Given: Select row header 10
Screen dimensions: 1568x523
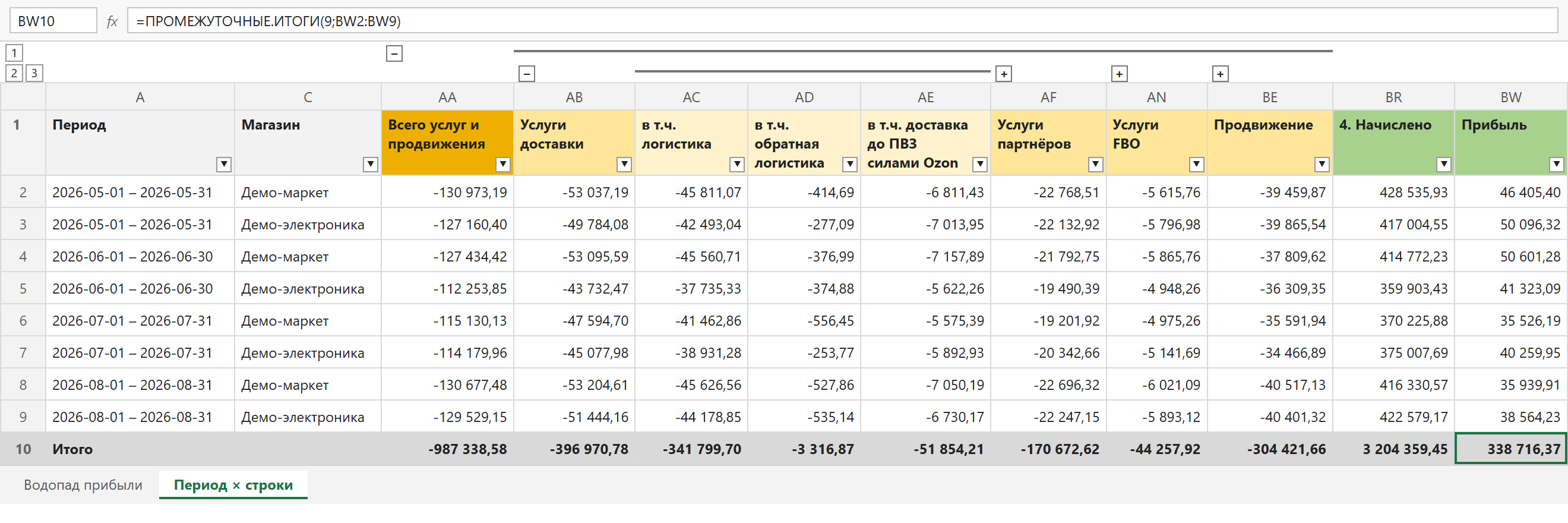Looking at the screenshot, I should click(x=23, y=449).
